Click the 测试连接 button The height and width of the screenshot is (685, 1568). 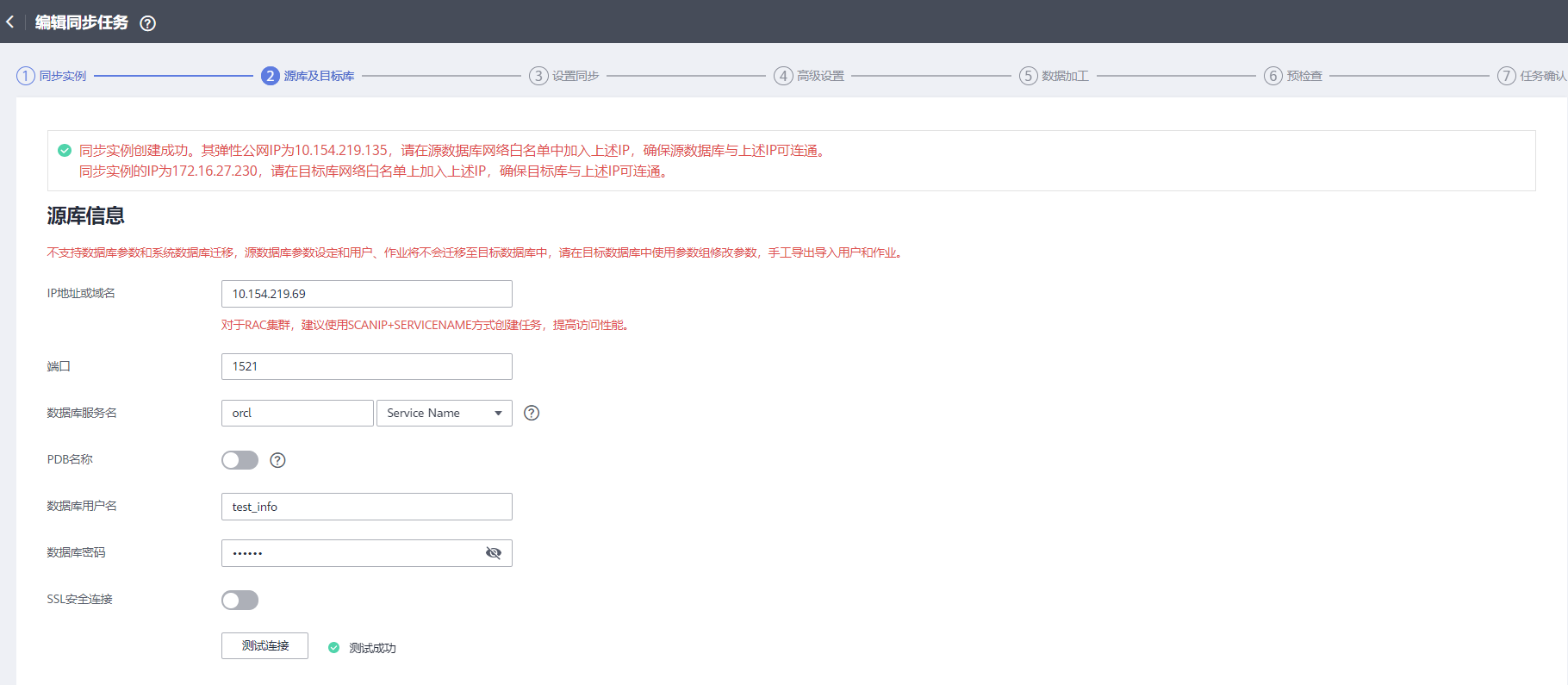[x=264, y=645]
